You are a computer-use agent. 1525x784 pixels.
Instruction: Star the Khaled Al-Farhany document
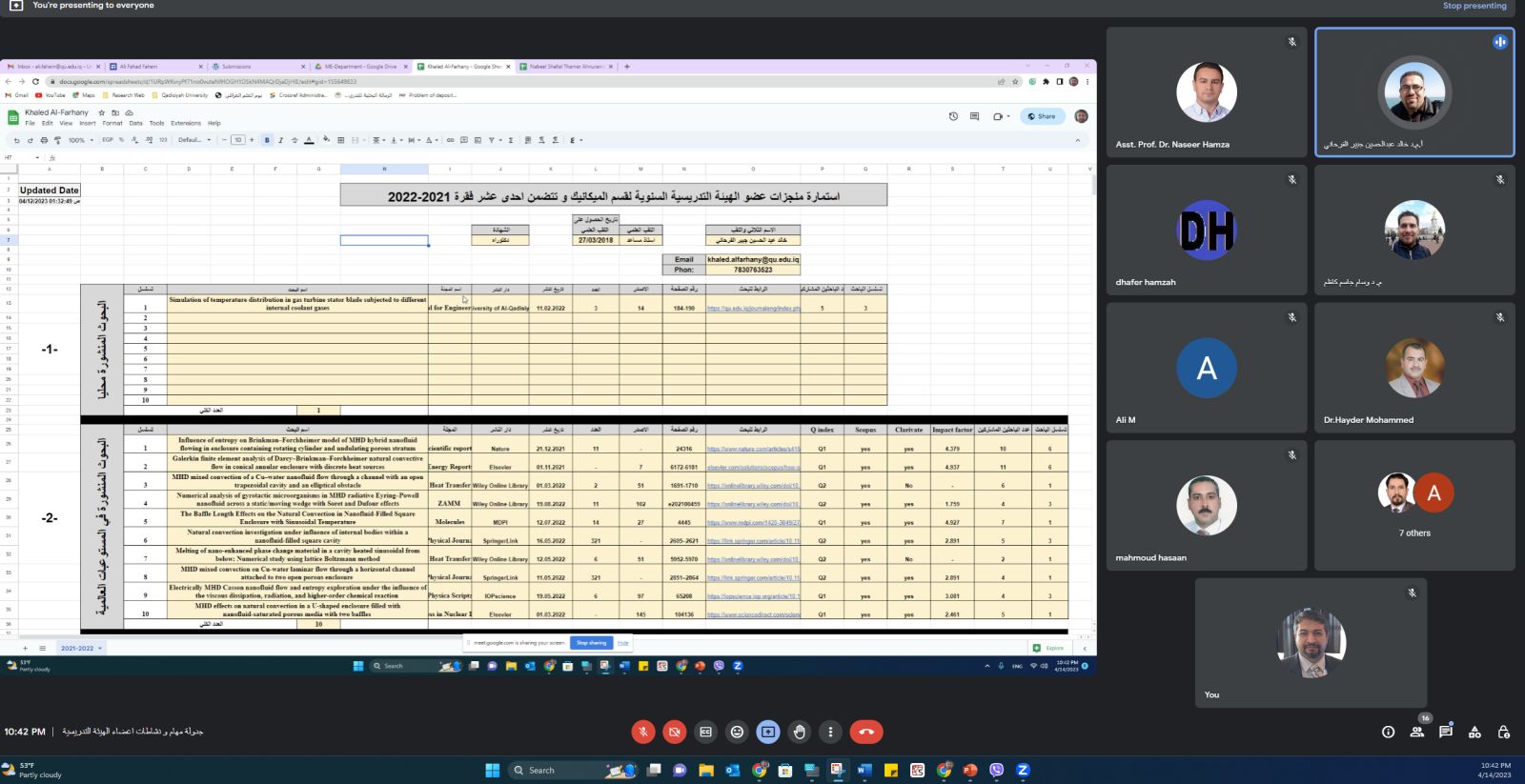(x=102, y=112)
